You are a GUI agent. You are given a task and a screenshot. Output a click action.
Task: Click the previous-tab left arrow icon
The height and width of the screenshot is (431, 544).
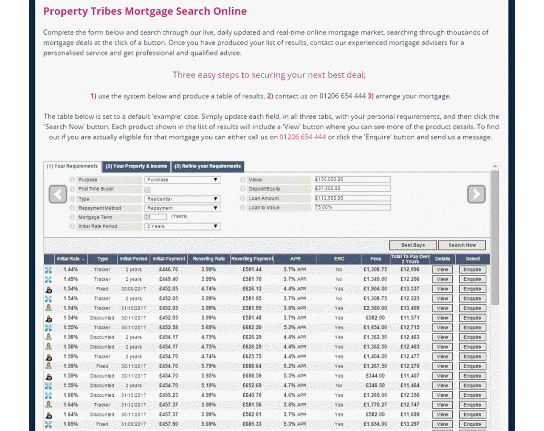tap(58, 194)
